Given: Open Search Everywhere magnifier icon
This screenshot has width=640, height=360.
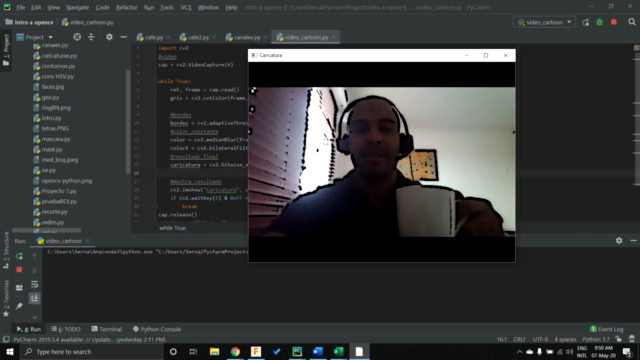Looking at the screenshot, I should [x=632, y=22].
